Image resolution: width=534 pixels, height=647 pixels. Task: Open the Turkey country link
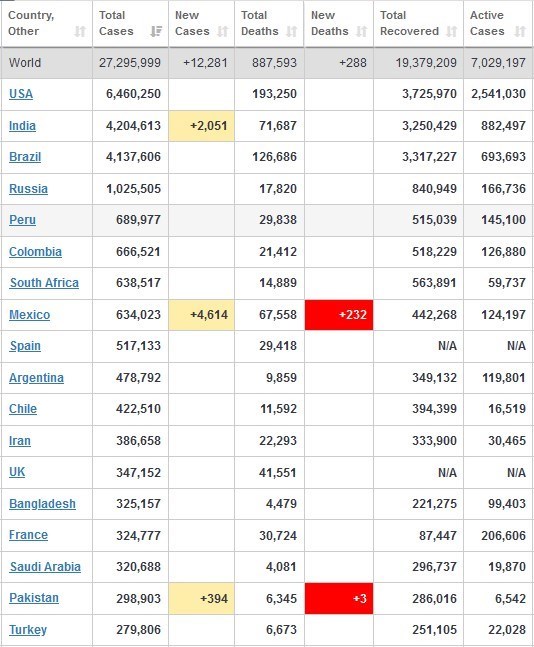[x=28, y=630]
